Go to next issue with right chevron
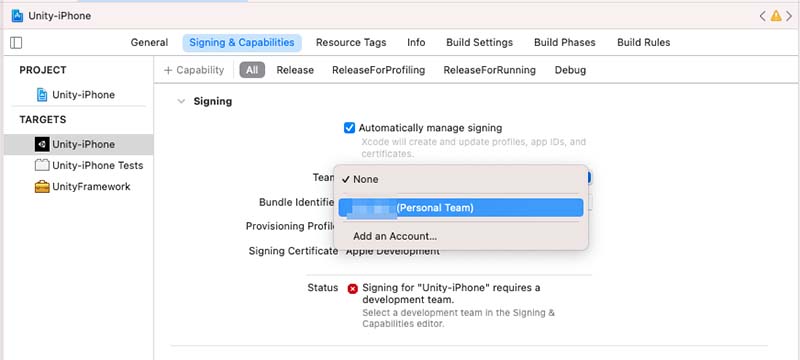Image resolution: width=800 pixels, height=360 pixels. (x=789, y=16)
